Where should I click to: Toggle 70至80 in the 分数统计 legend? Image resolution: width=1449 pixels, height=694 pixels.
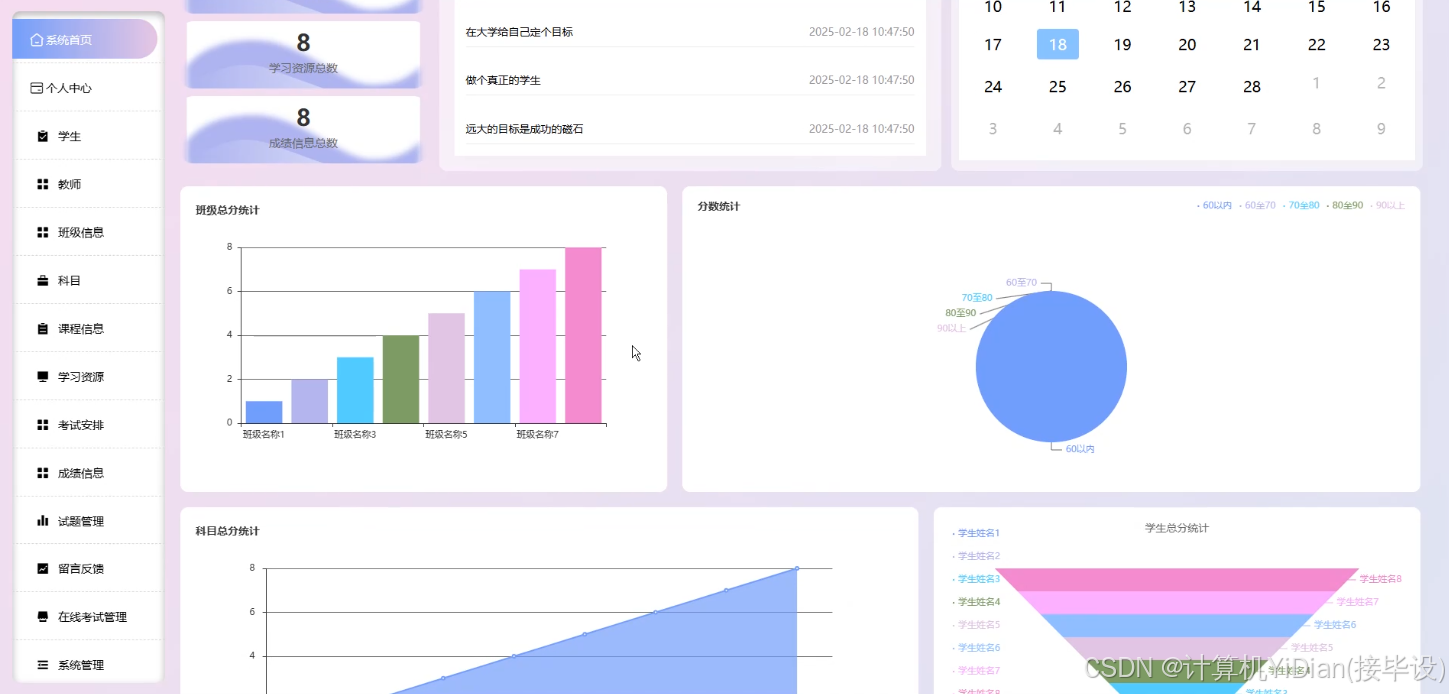1302,206
